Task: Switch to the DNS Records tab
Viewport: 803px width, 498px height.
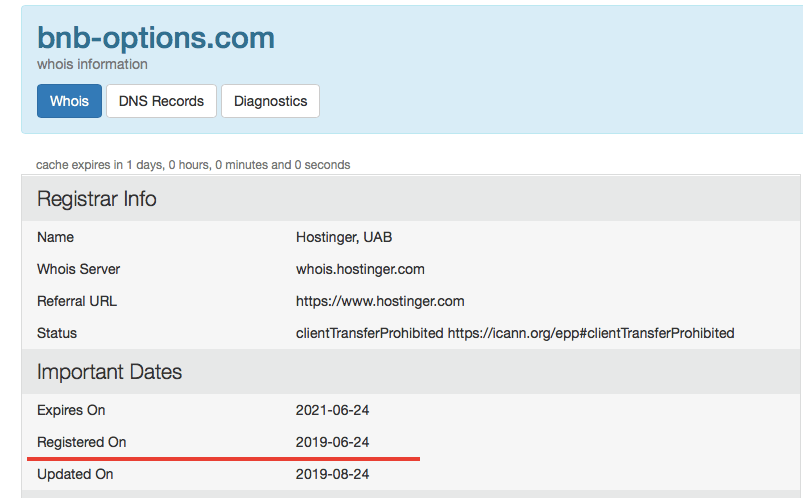Action: coord(161,101)
